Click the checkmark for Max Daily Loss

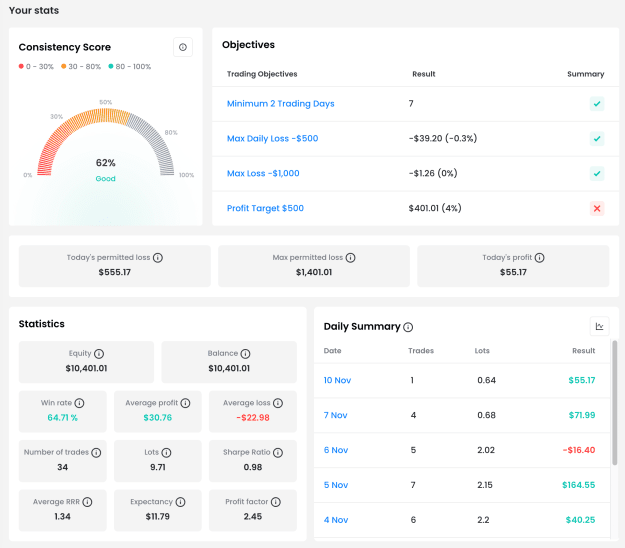tap(597, 139)
